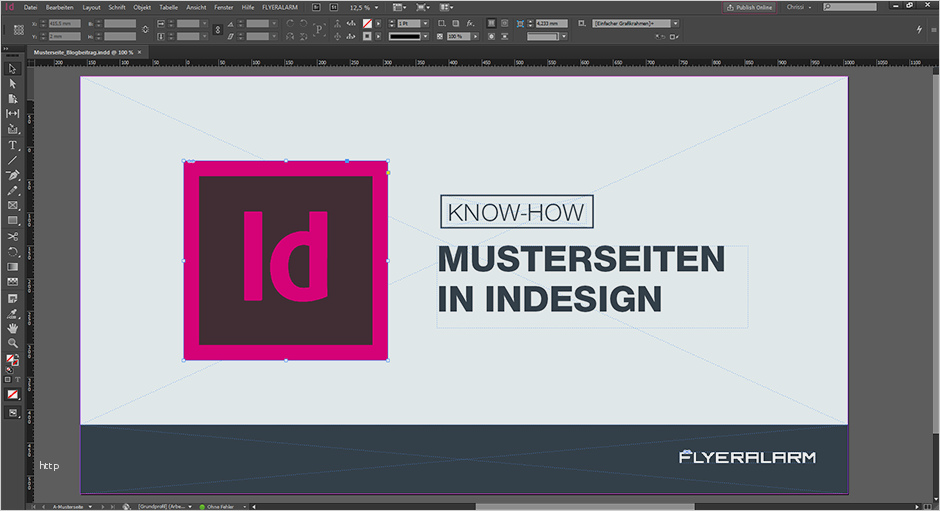Choose the Hand tool

(13, 327)
